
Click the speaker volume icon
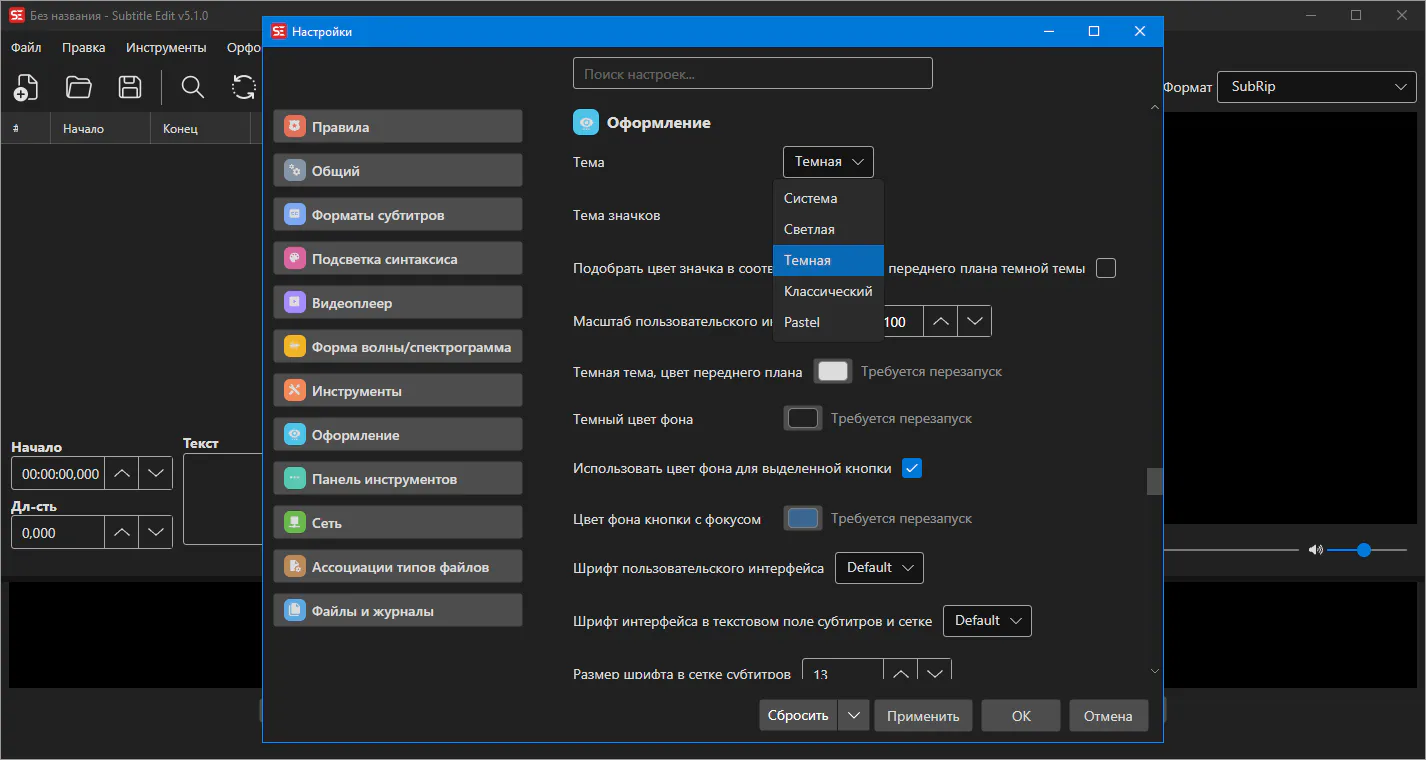point(1315,550)
